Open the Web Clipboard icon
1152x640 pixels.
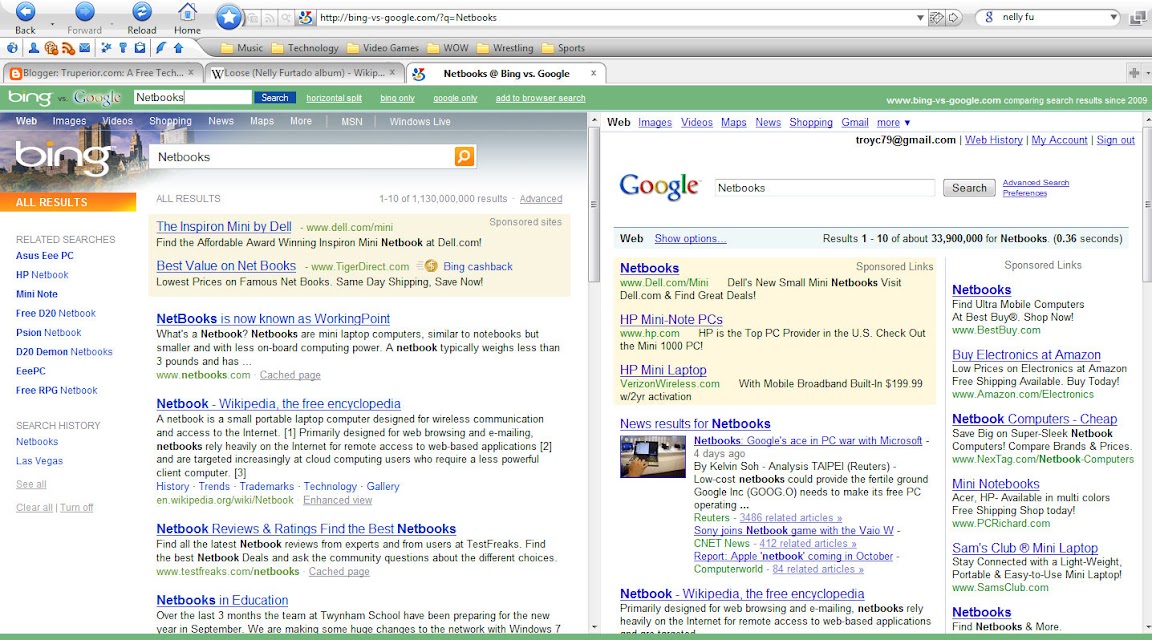coord(140,48)
